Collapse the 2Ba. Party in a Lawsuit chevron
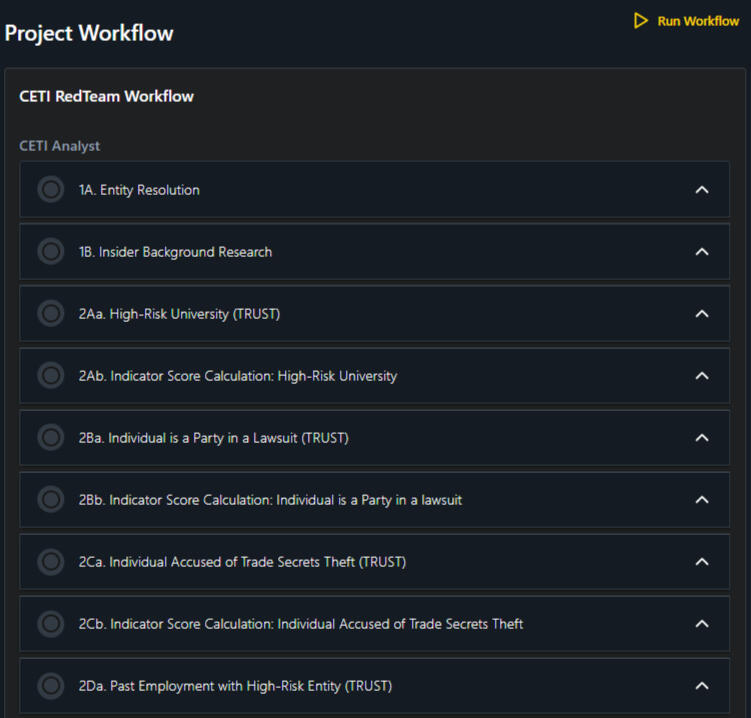Image resolution: width=751 pixels, height=718 pixels. coord(702,438)
